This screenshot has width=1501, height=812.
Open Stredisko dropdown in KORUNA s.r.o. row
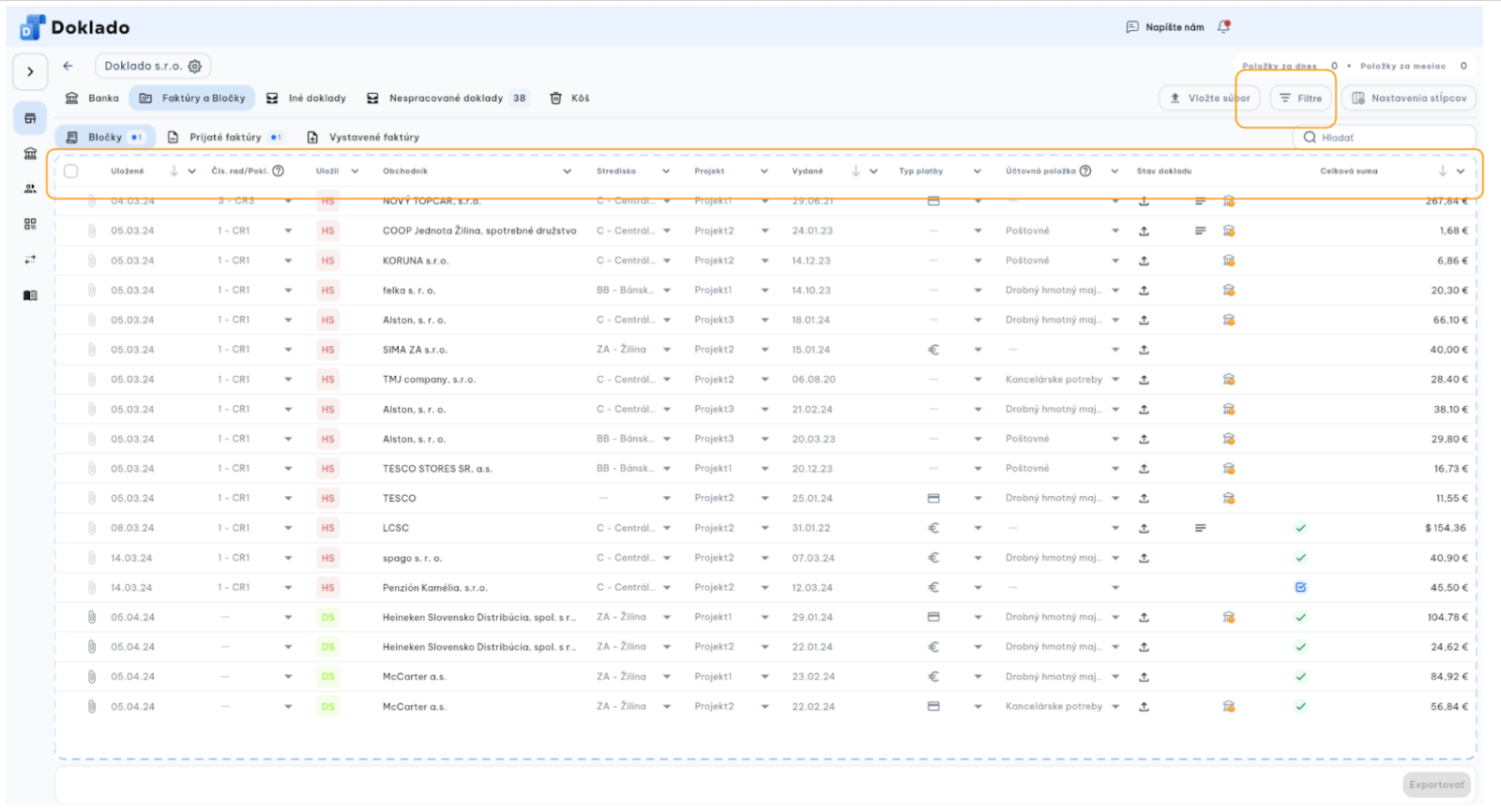(667, 261)
